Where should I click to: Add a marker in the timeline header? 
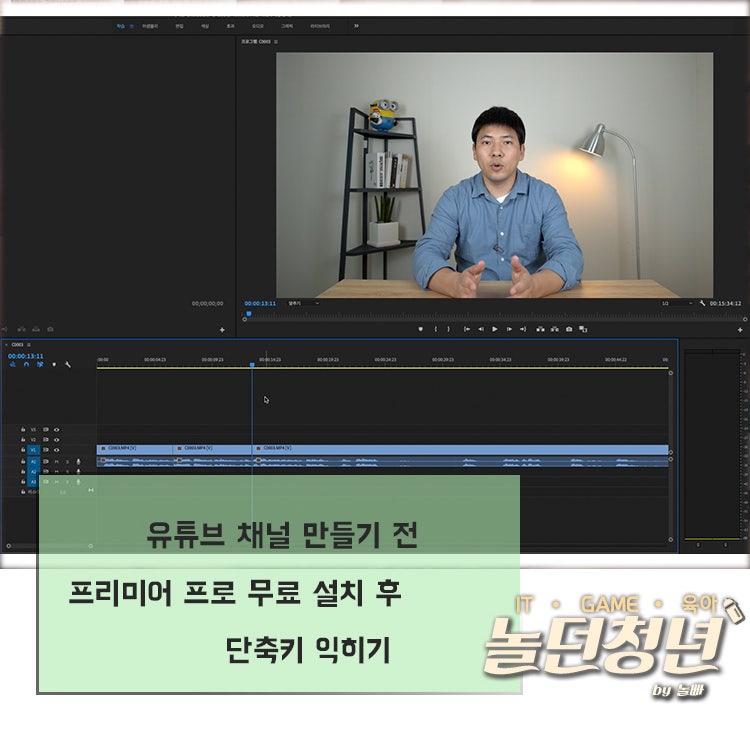[x=54, y=364]
